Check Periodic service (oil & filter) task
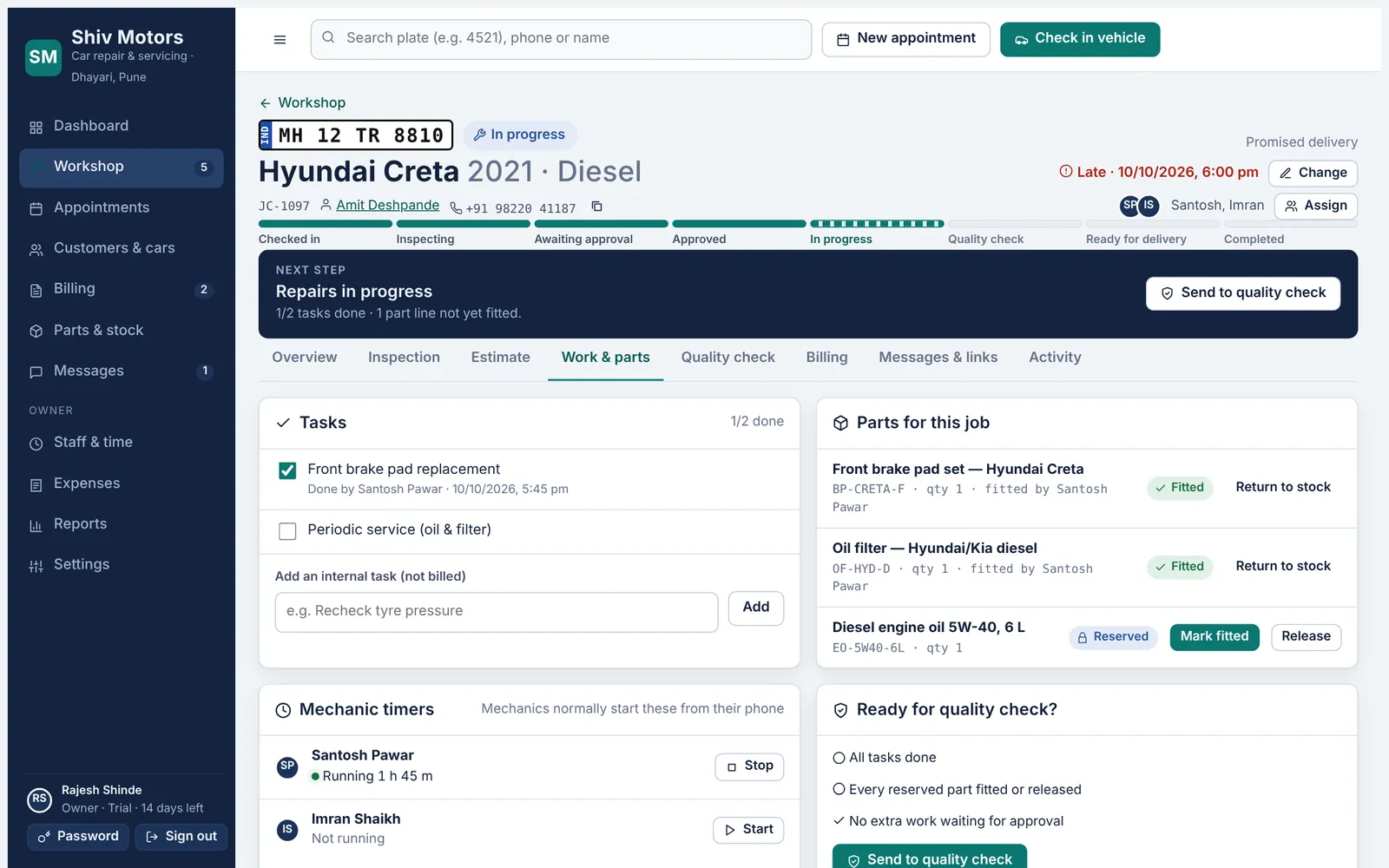1389x868 pixels. [287, 531]
